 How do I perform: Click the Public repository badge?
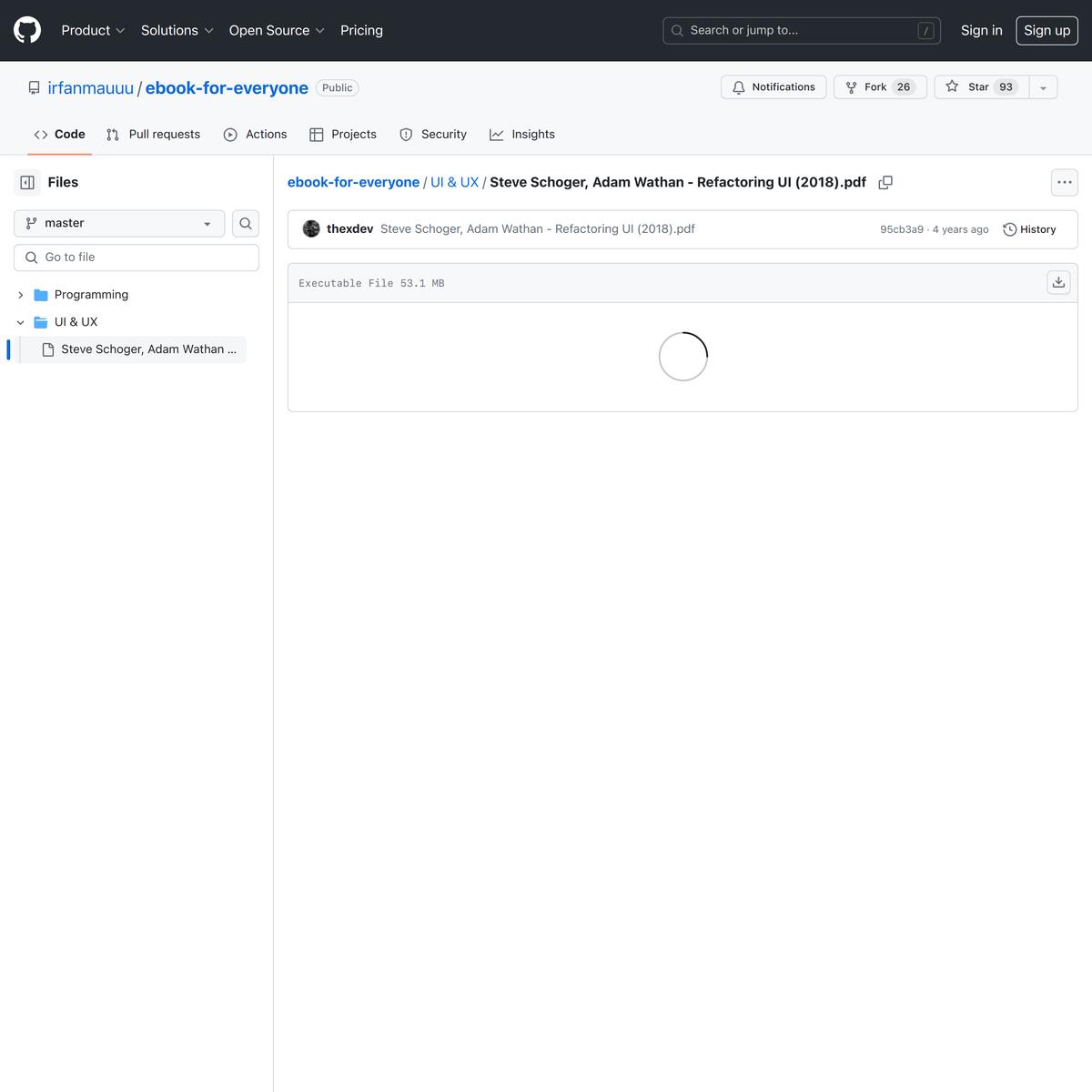tap(337, 88)
